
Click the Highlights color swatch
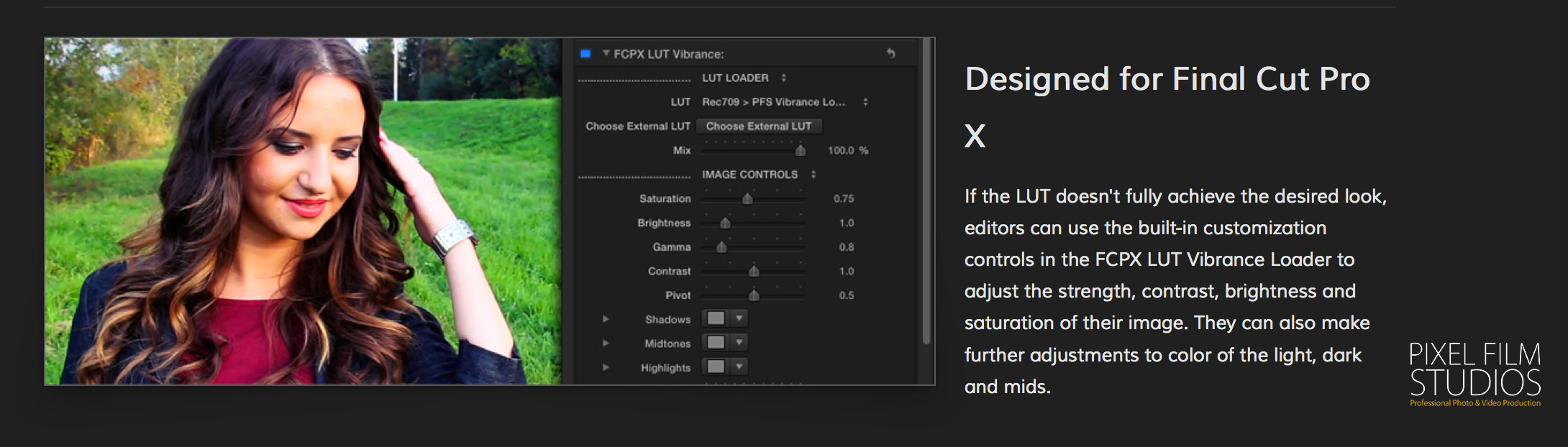(716, 367)
